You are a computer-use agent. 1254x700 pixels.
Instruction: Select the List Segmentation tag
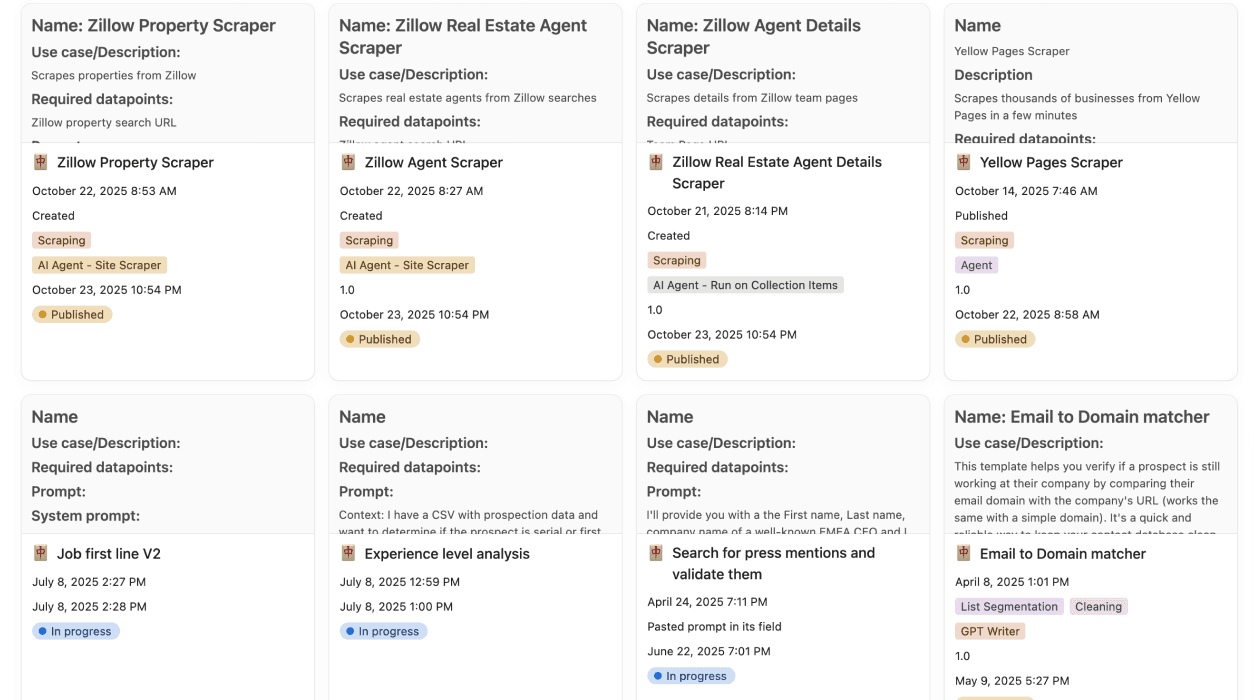tap(1009, 606)
